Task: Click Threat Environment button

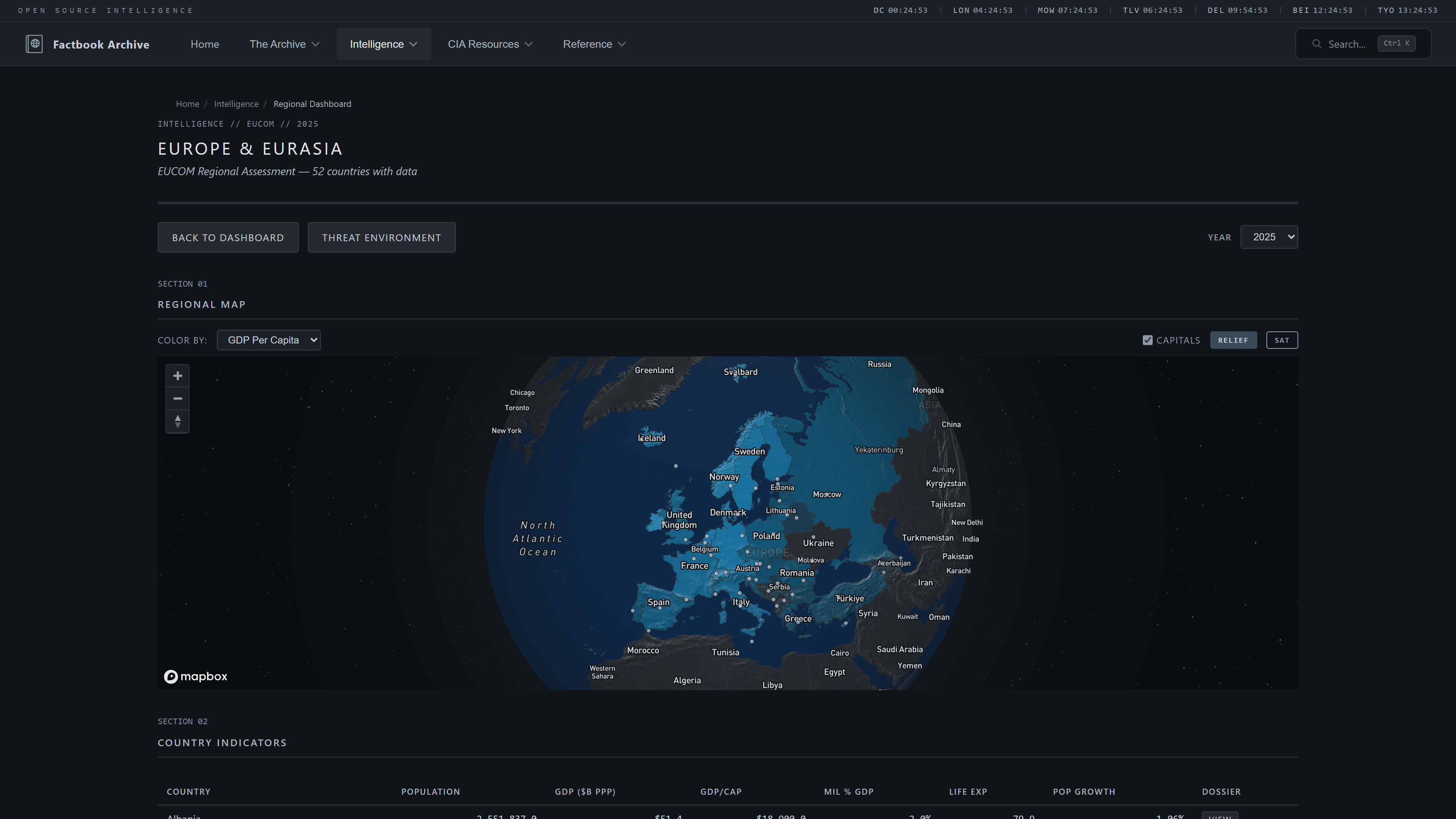Action: (x=381, y=237)
